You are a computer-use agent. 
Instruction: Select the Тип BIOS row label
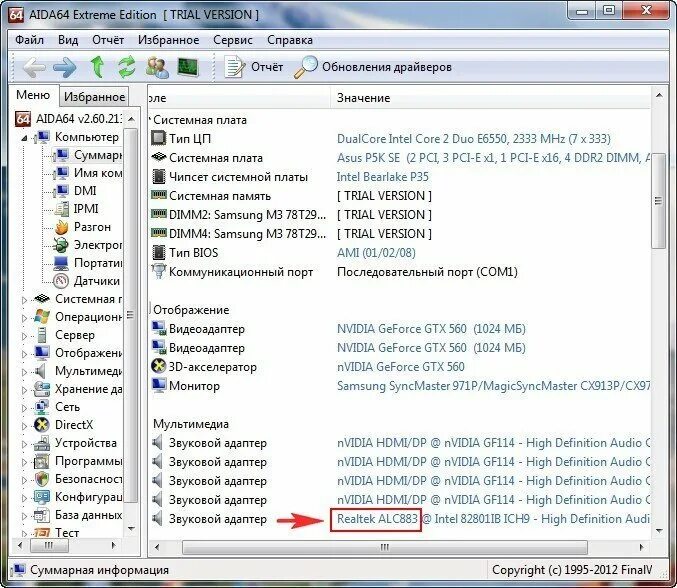click(x=193, y=253)
